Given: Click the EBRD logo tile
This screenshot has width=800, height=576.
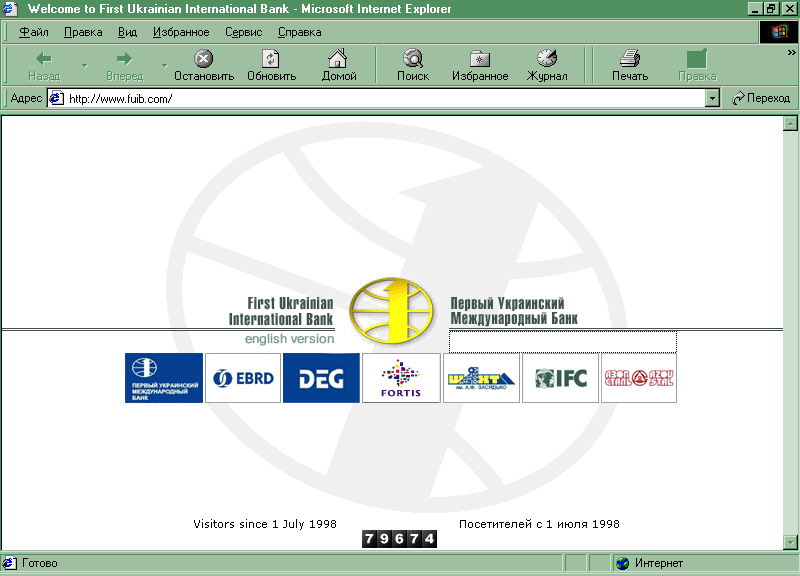Looking at the screenshot, I should point(243,378).
